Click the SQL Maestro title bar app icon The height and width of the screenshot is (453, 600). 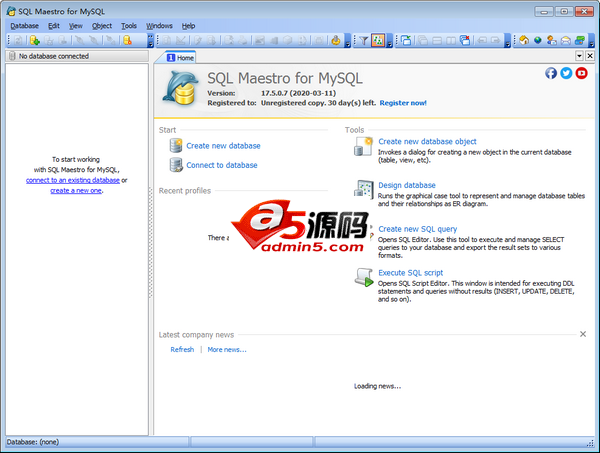coord(11,11)
